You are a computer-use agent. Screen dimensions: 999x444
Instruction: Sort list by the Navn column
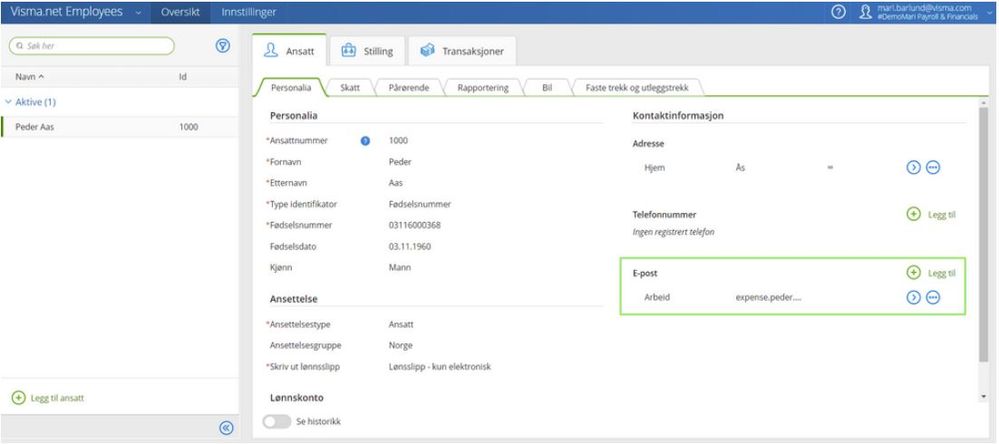[x=30, y=76]
